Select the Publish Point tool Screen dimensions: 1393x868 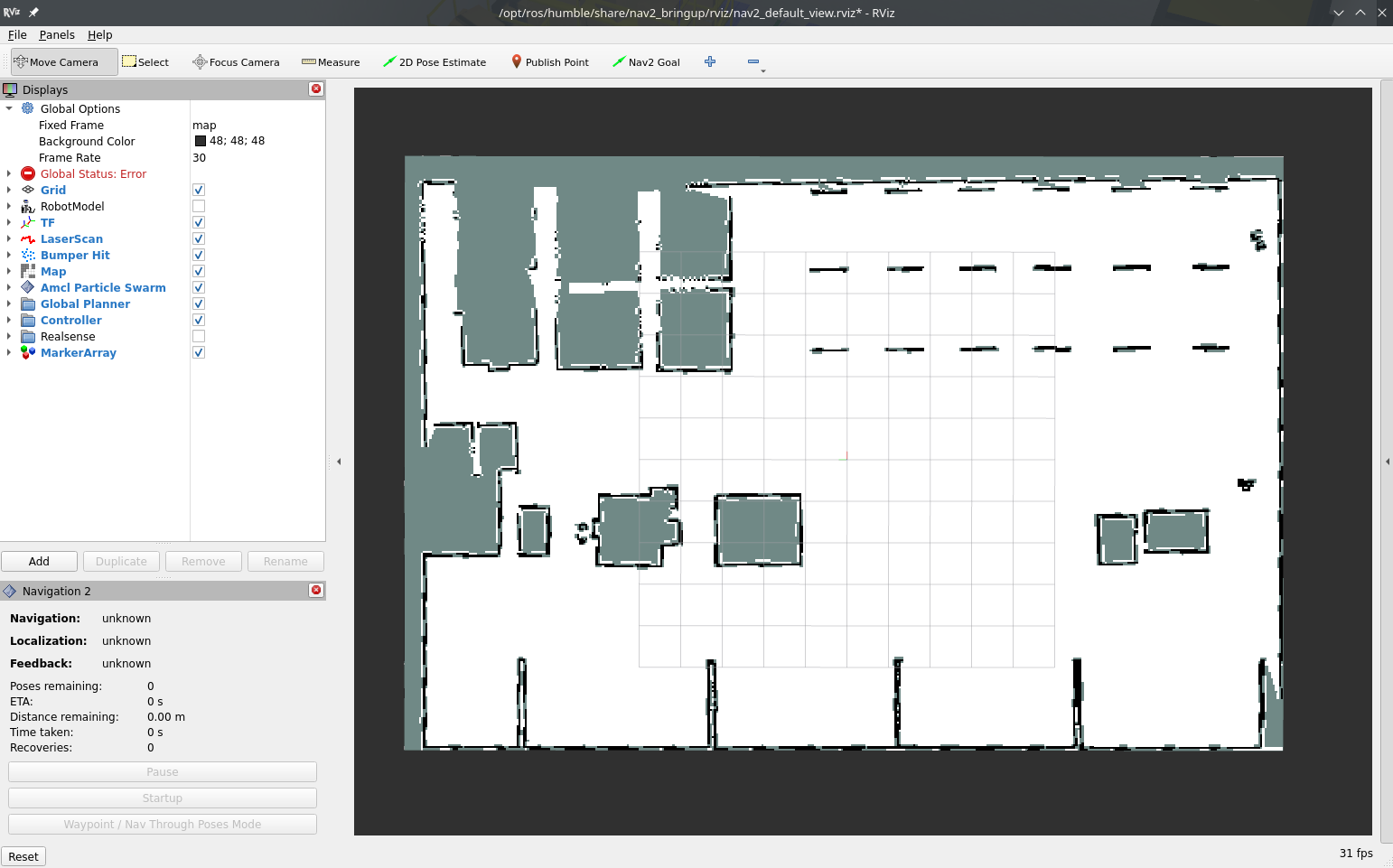pos(550,62)
